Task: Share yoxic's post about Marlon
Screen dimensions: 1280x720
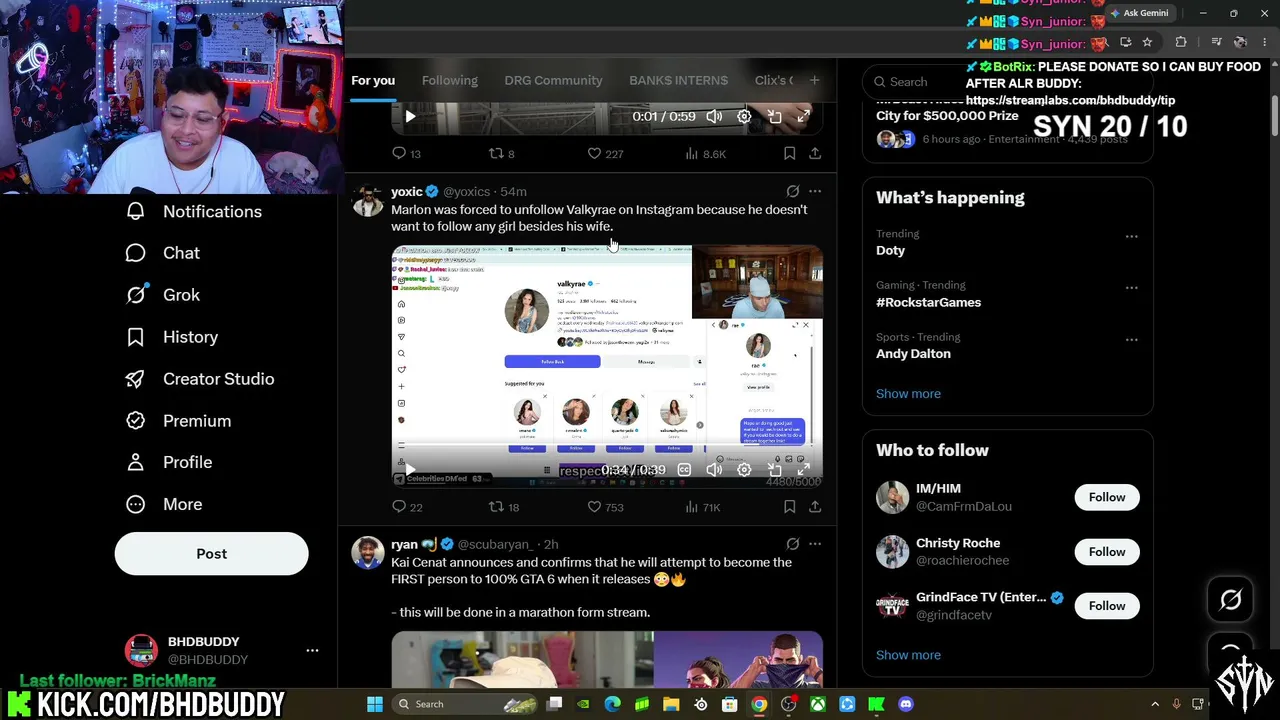Action: coord(815,507)
